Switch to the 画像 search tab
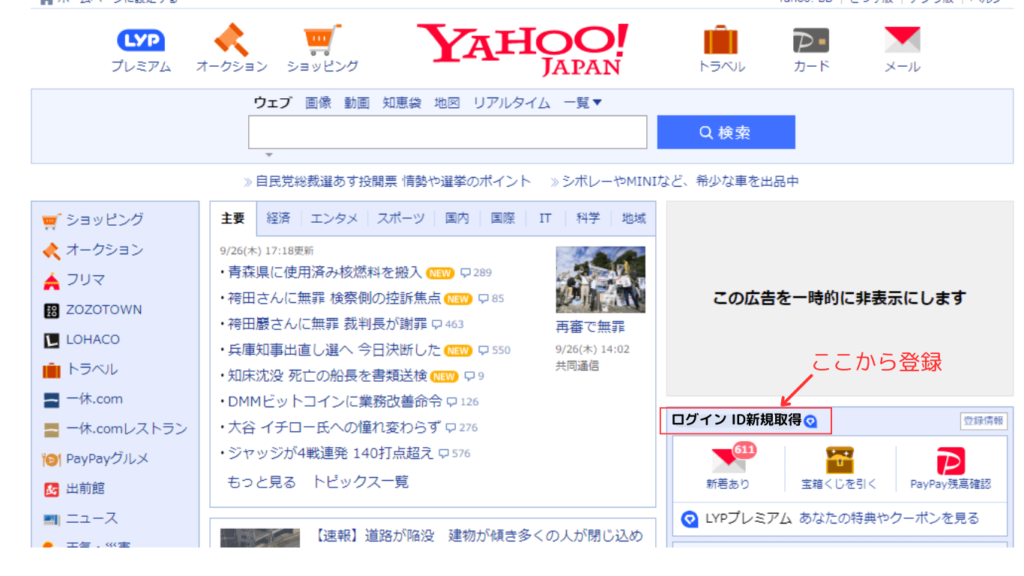 click(319, 101)
